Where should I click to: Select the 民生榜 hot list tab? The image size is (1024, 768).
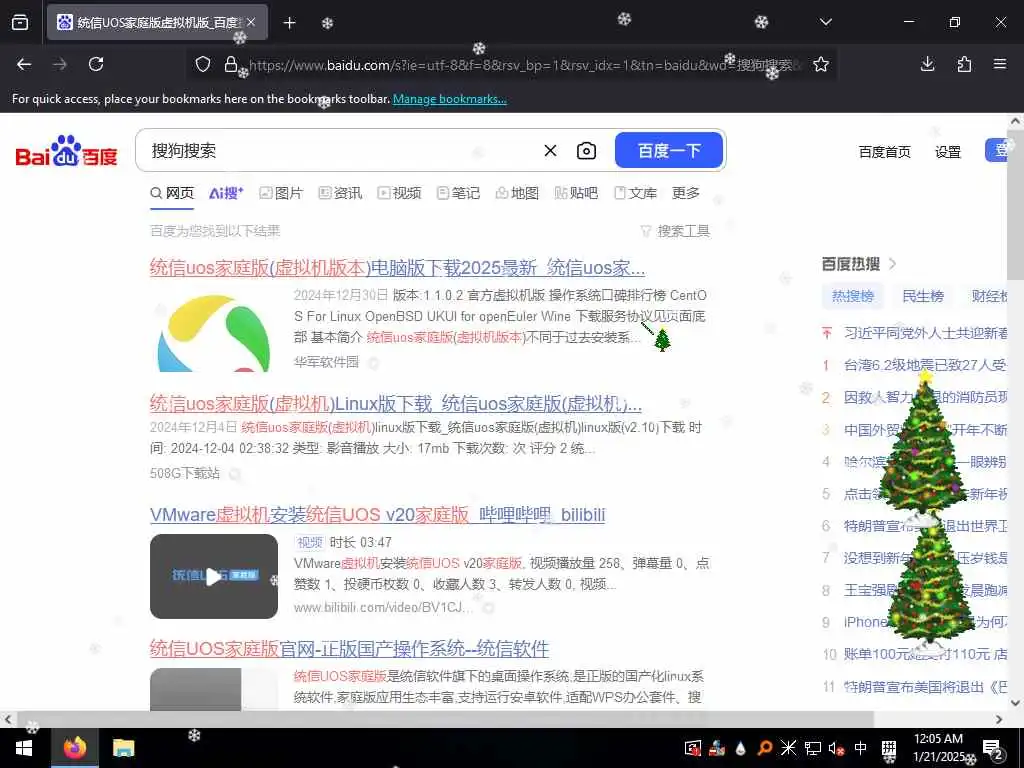(x=923, y=296)
